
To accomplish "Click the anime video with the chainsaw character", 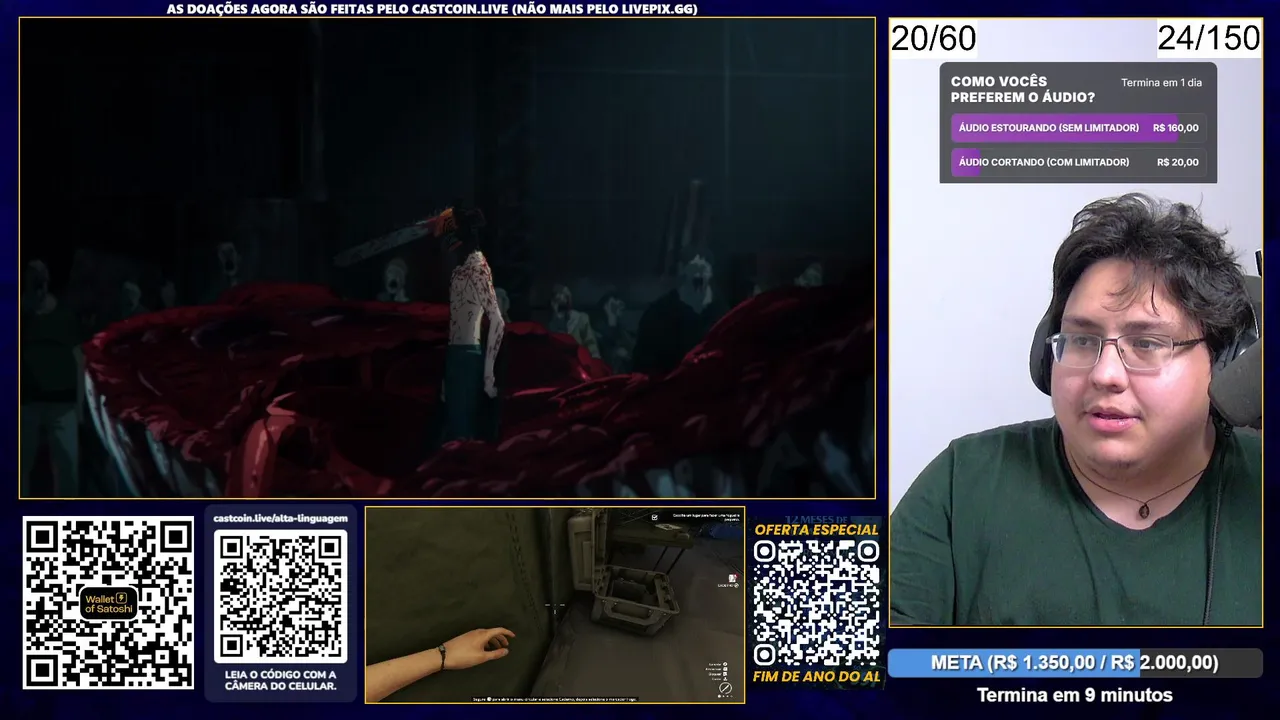I will point(447,258).
